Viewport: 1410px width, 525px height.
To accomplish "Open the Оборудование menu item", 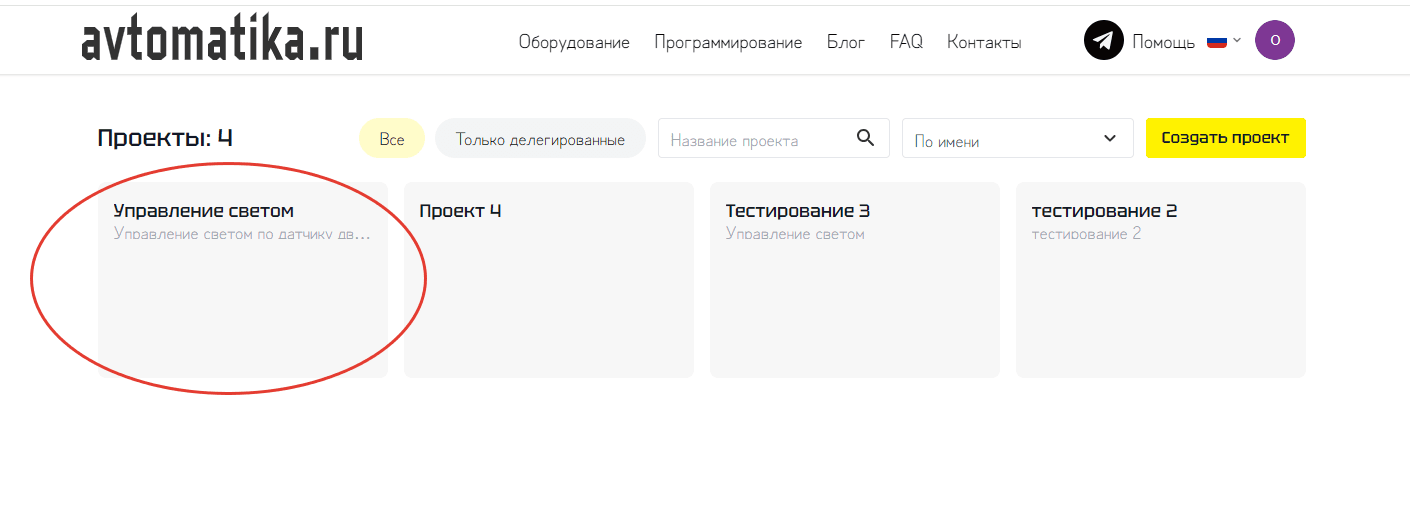I will tap(574, 42).
